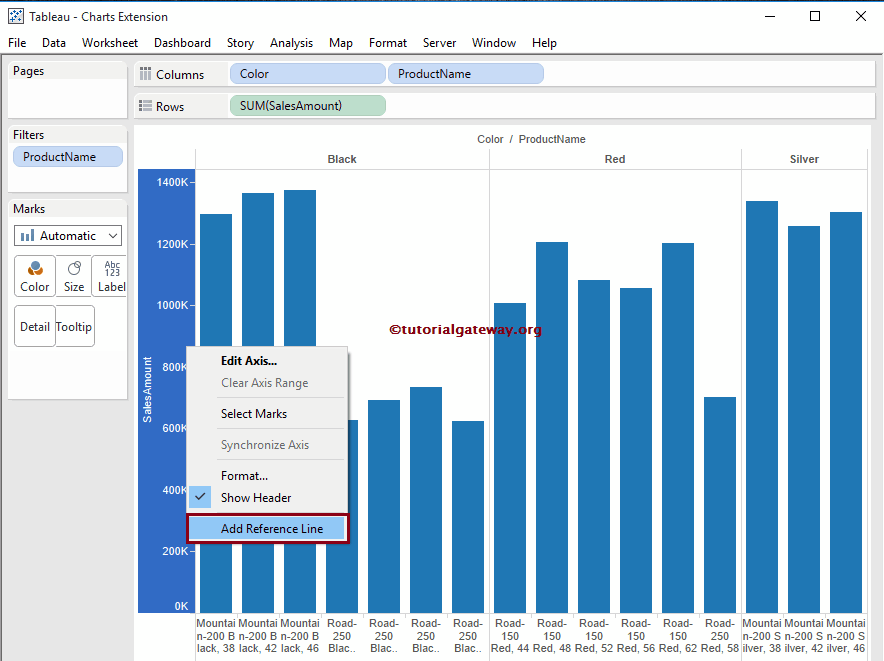Viewport: 884px width, 661px height.
Task: Click the Tableau logo icon in title bar
Action: pyautogui.click(x=14, y=16)
